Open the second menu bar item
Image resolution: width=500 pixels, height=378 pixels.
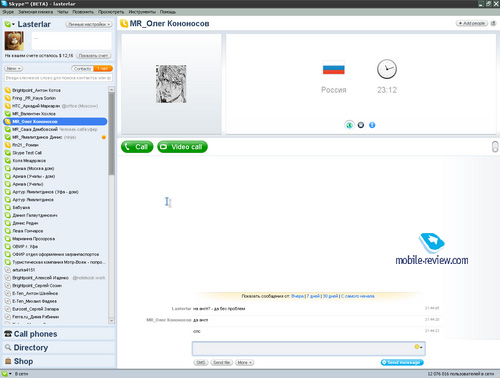click(x=35, y=12)
